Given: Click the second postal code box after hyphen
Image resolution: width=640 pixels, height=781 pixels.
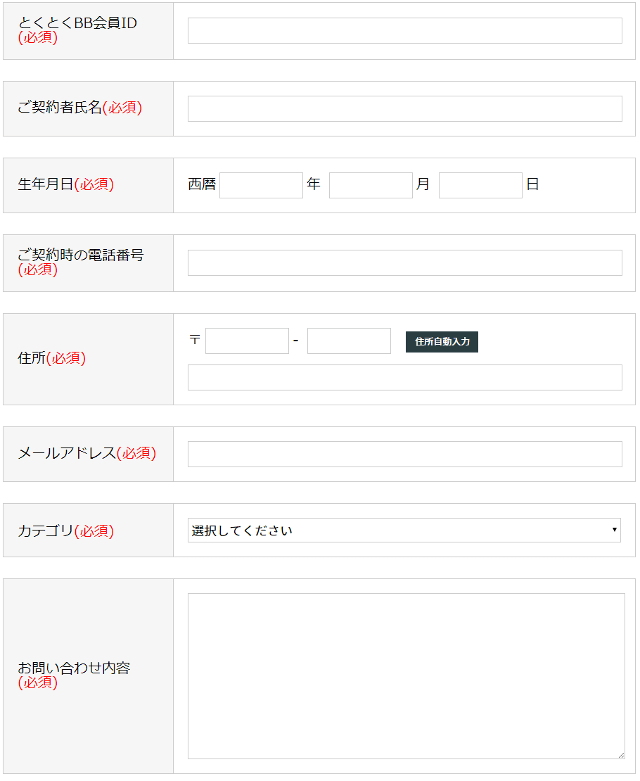Looking at the screenshot, I should pos(349,341).
